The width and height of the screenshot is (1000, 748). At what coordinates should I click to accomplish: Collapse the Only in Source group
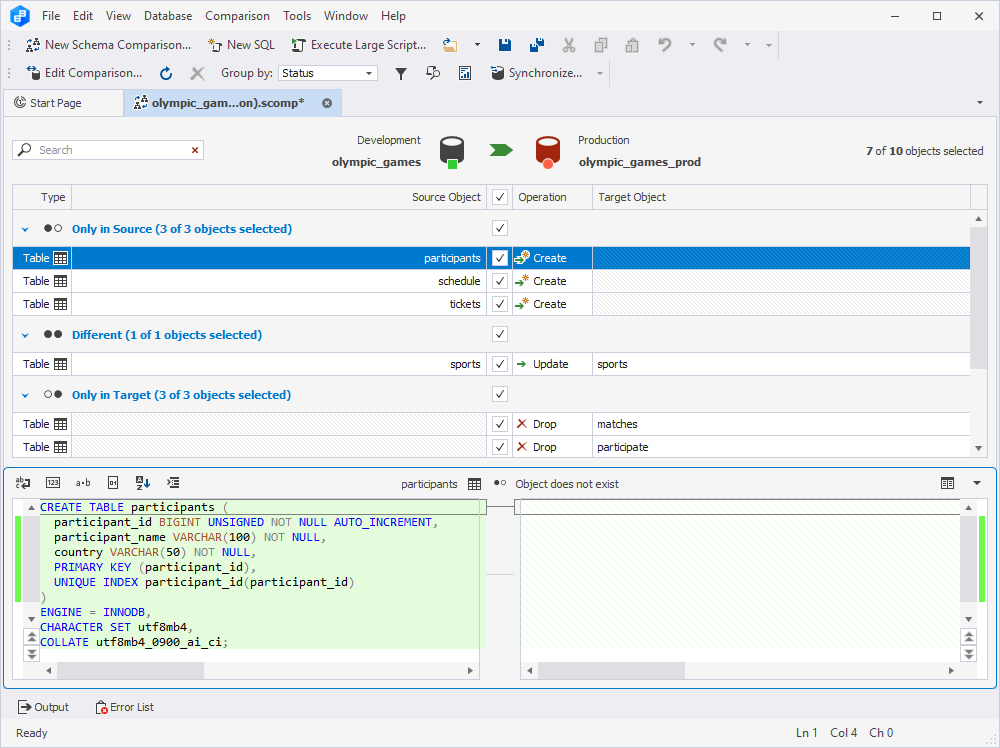pos(26,229)
